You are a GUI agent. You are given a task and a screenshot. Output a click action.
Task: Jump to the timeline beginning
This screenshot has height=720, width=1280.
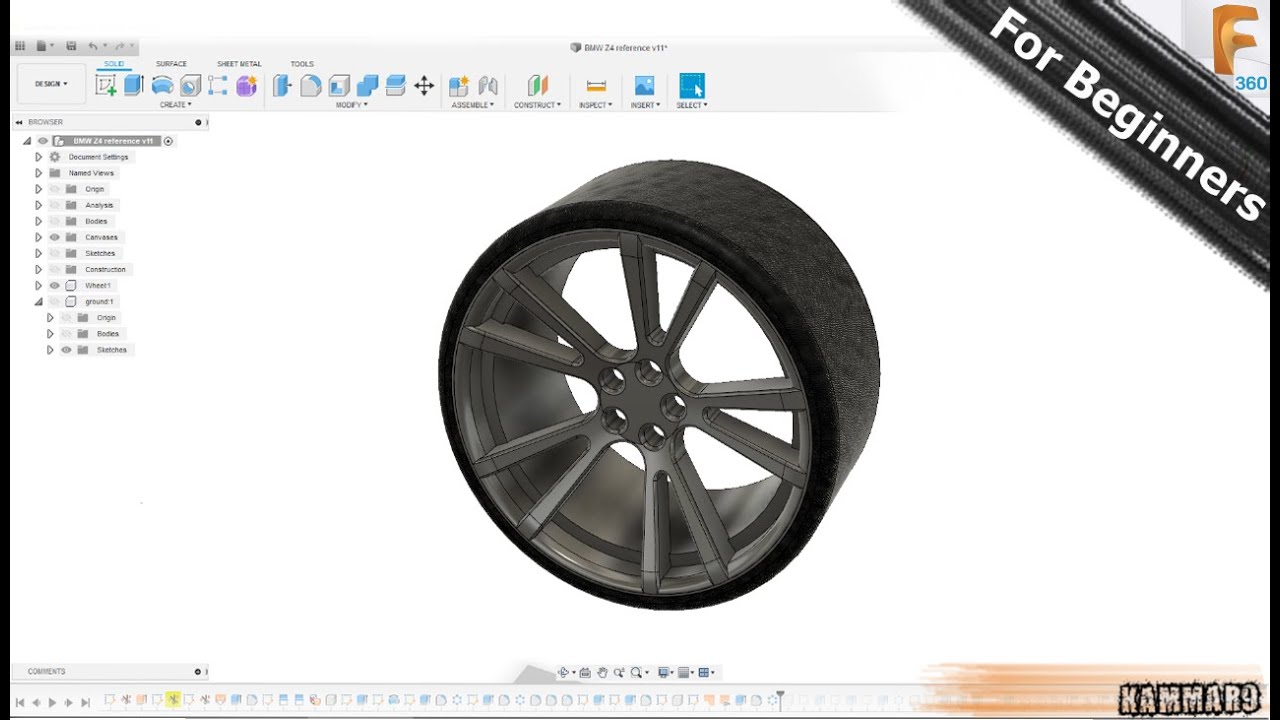[19, 702]
